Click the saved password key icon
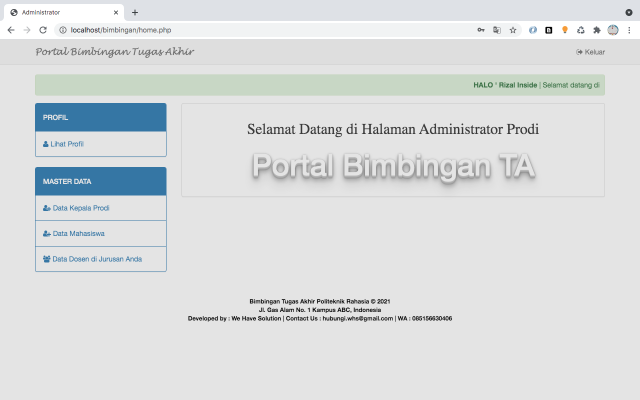The width and height of the screenshot is (640, 400). click(x=481, y=30)
